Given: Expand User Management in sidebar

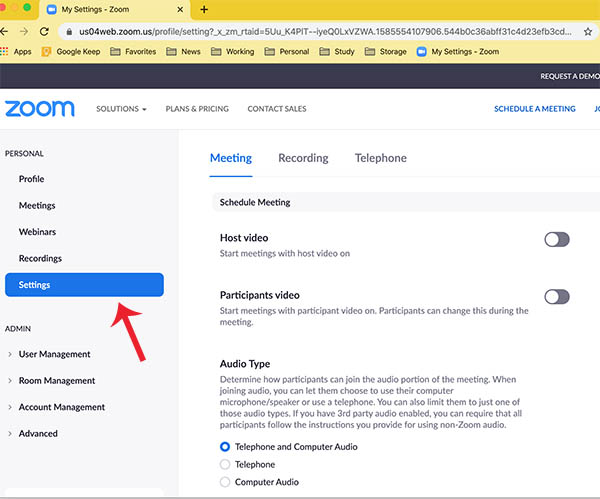Looking at the screenshot, I should click(54, 354).
